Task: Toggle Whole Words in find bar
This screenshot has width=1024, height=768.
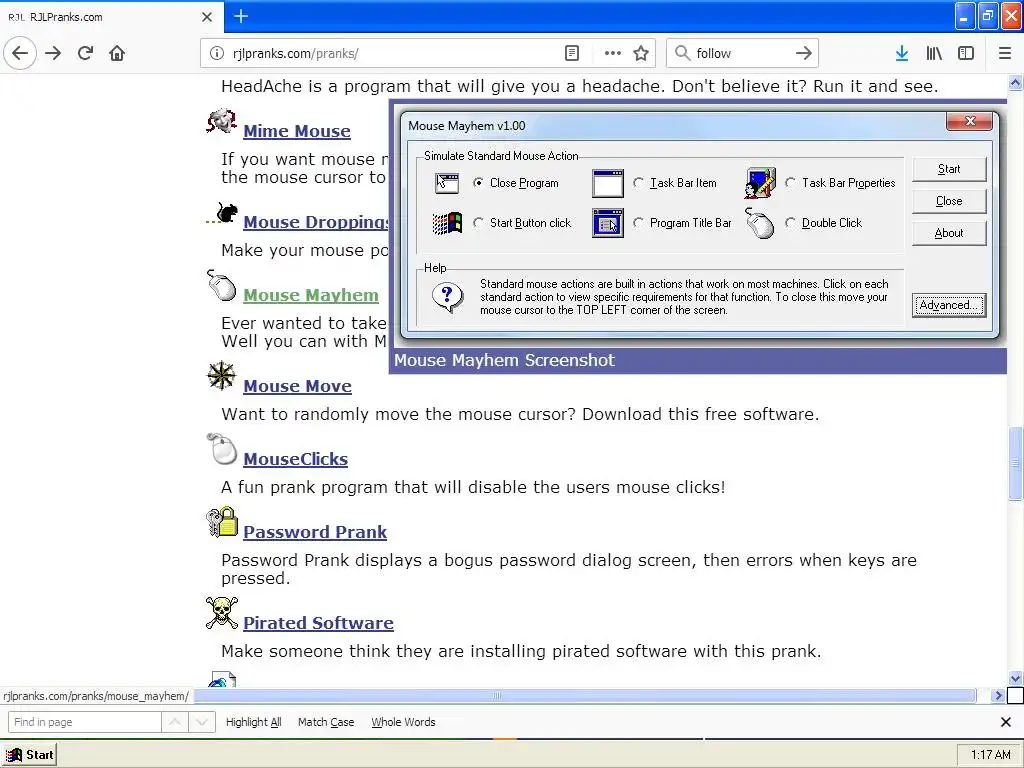Action: click(403, 722)
